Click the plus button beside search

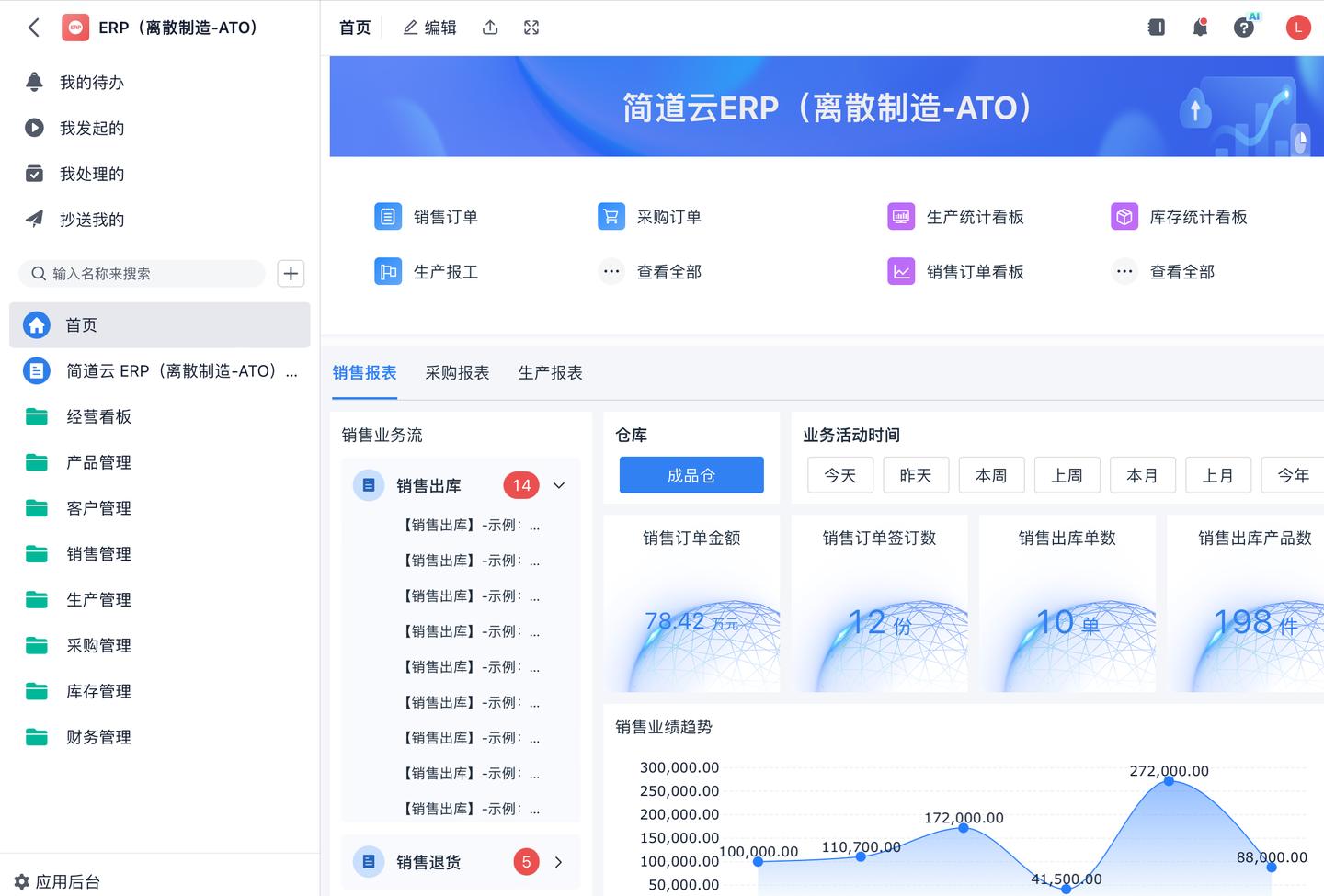click(291, 273)
